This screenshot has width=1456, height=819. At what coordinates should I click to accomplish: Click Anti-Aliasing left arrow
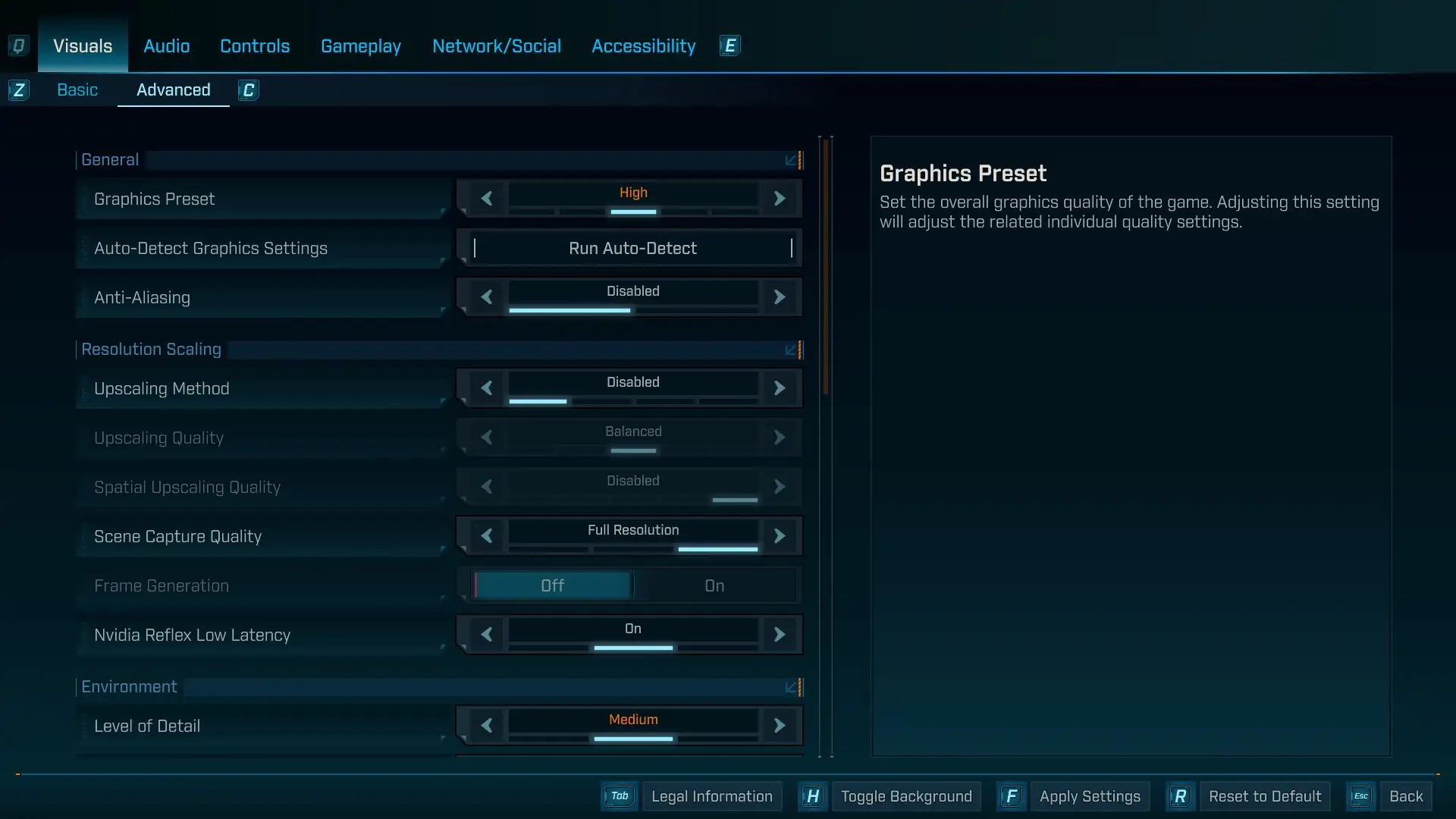coord(487,297)
